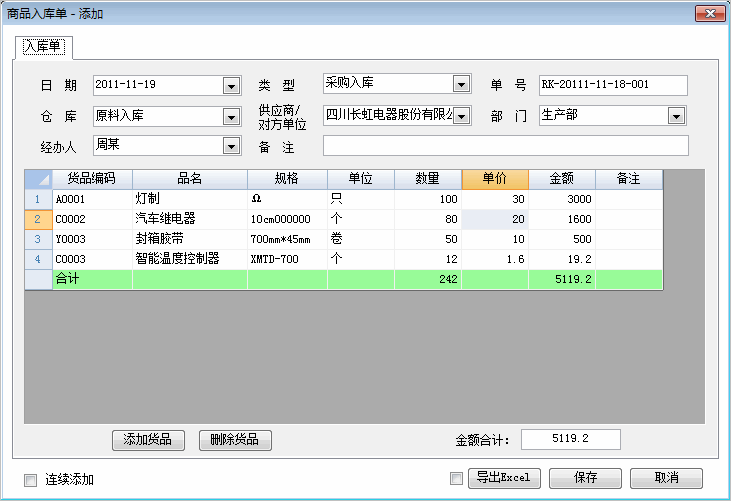Open the 日期 date dropdown

pos(232,85)
